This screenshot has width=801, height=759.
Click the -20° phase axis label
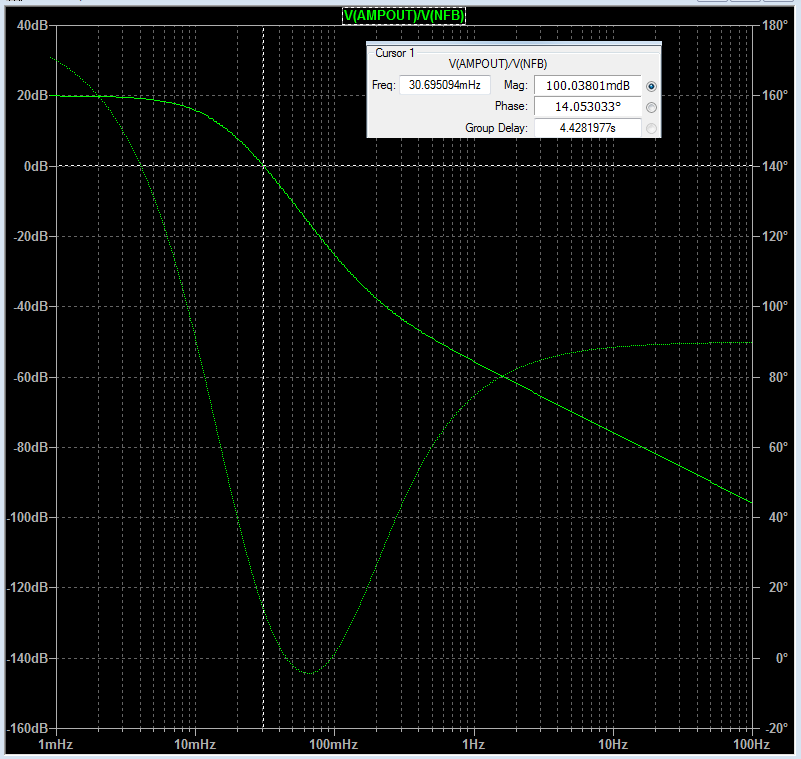click(x=776, y=728)
